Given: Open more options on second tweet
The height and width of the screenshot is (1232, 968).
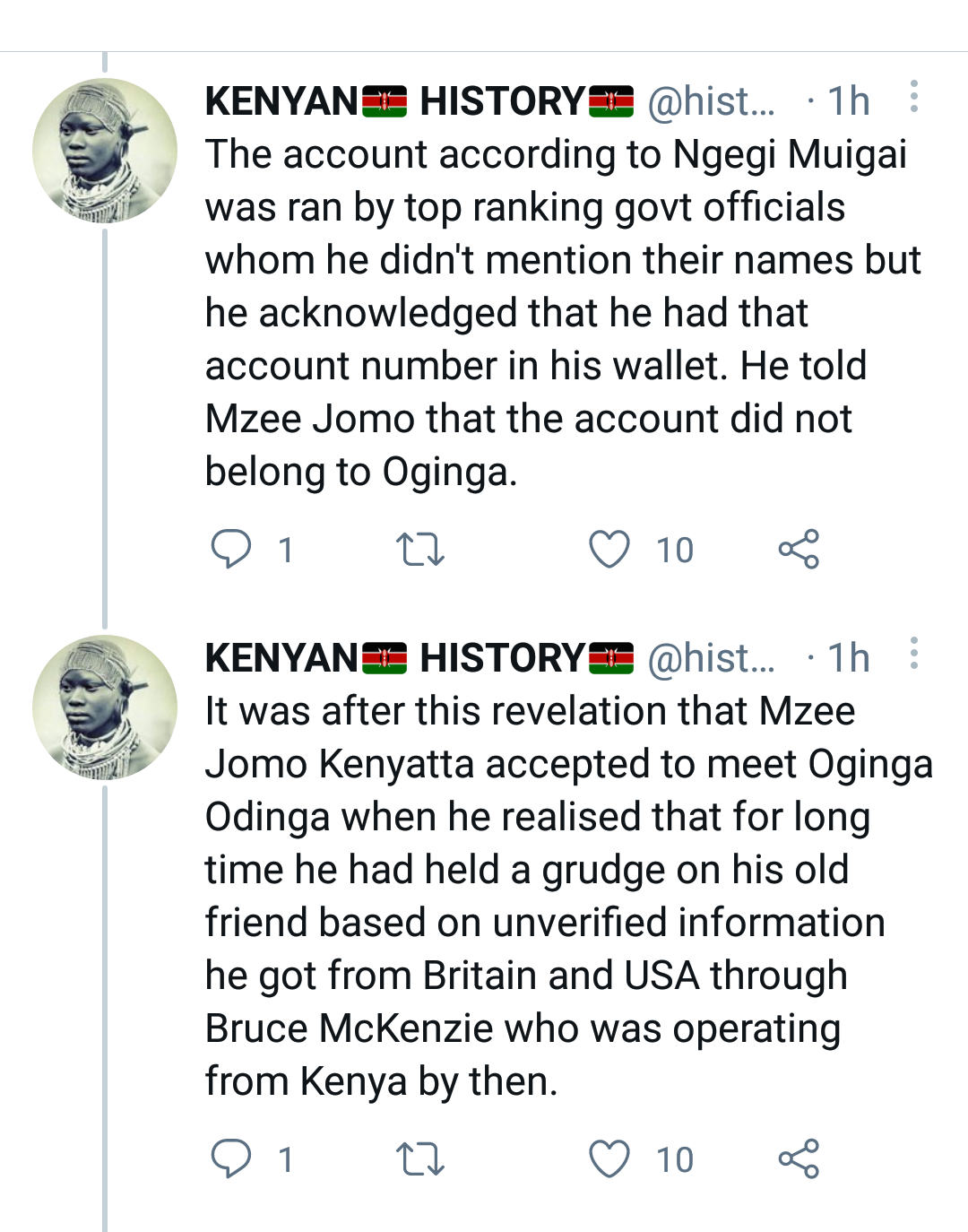Looking at the screenshot, I should pos(913,654).
